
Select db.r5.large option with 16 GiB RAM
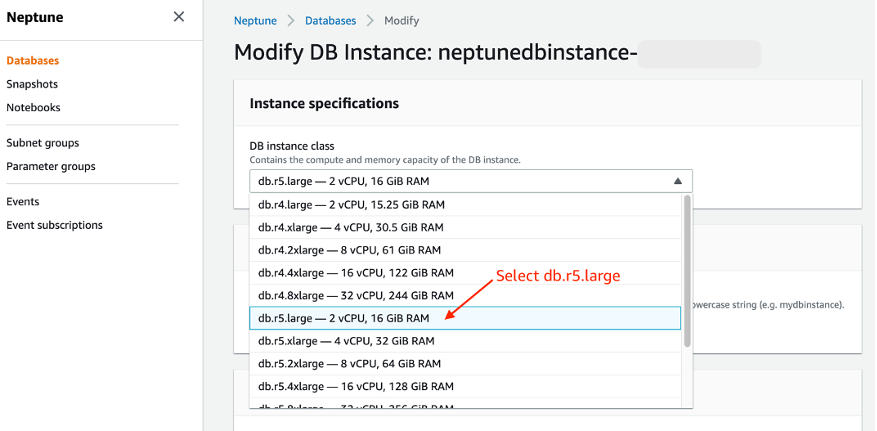click(465, 318)
